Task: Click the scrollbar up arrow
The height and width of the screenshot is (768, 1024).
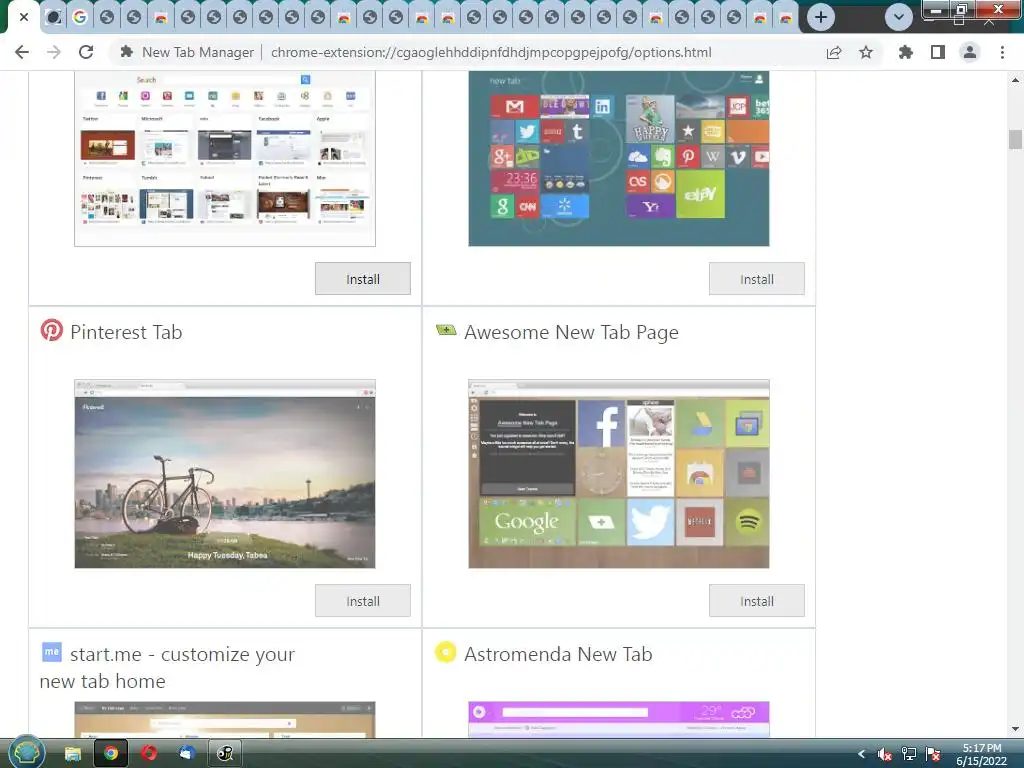Action: 1015,80
